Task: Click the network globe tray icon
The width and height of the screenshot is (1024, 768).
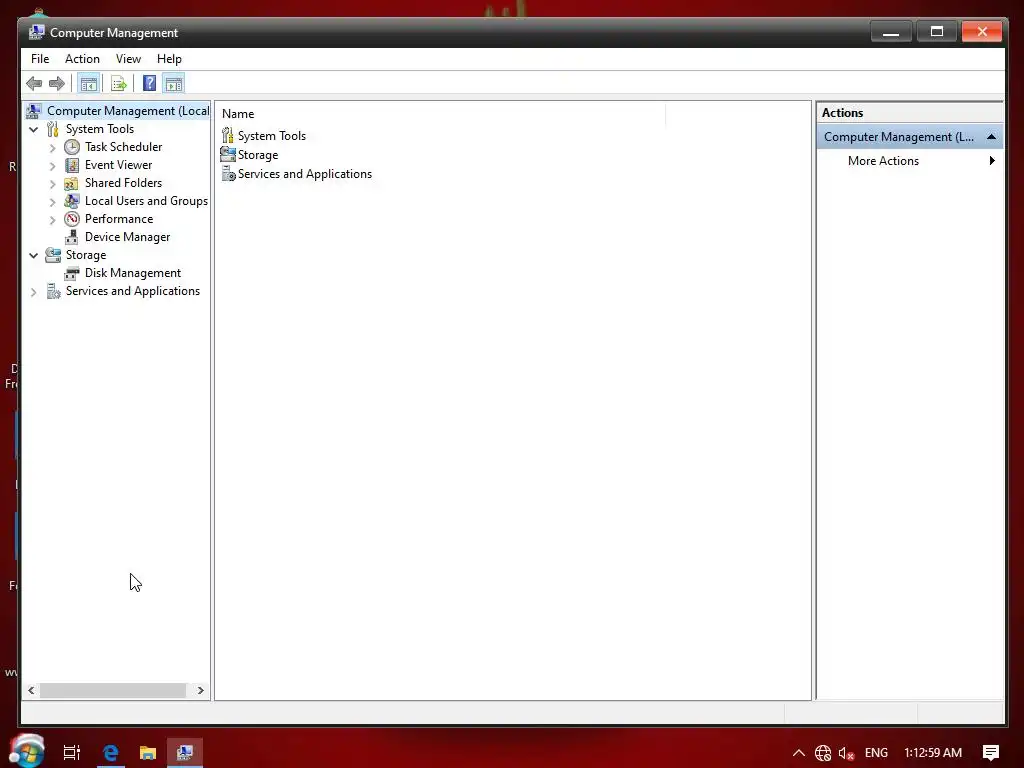Action: [x=823, y=753]
